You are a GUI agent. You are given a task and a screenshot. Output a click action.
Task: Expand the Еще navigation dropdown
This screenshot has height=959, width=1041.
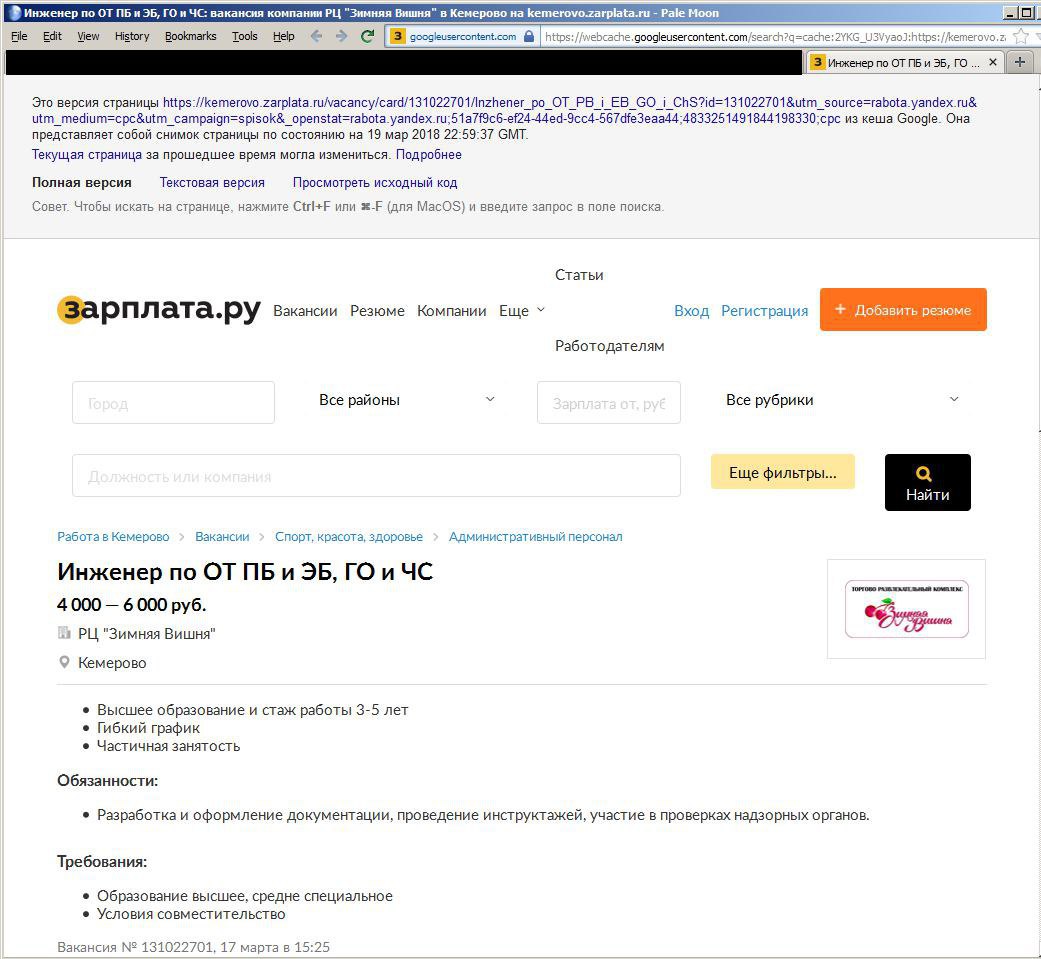522,311
